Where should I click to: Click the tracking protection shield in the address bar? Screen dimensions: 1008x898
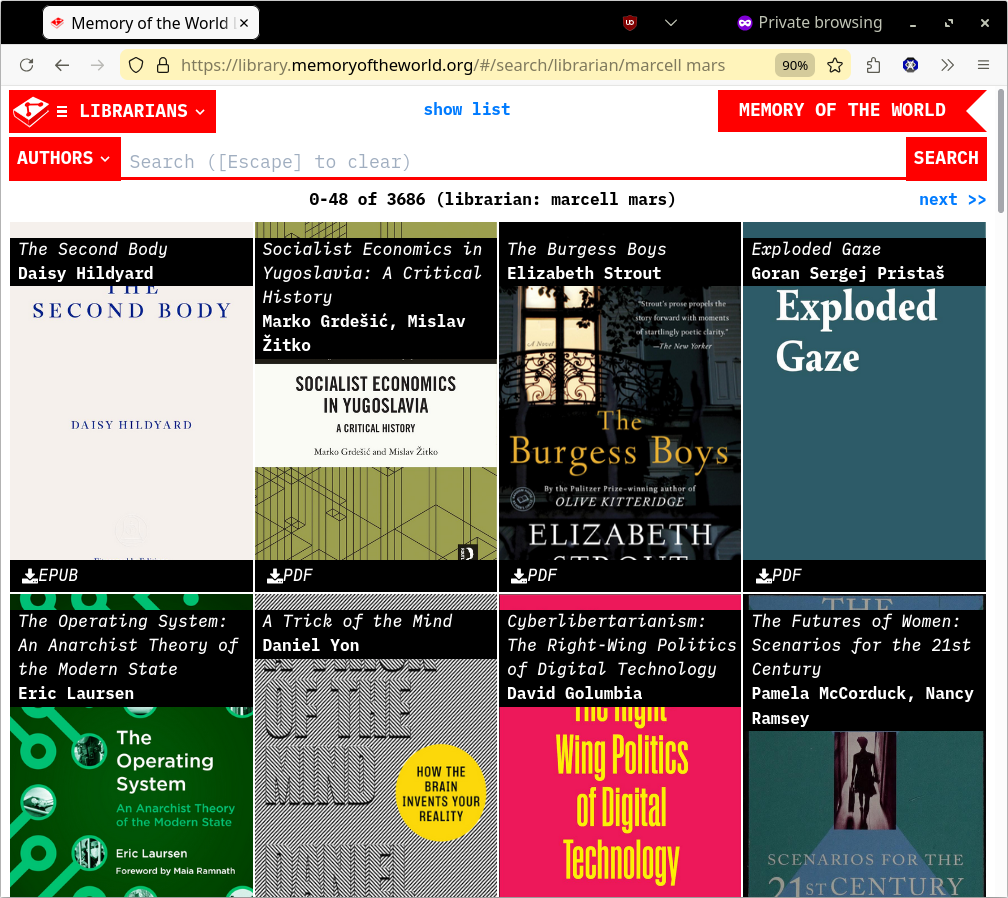point(139,65)
